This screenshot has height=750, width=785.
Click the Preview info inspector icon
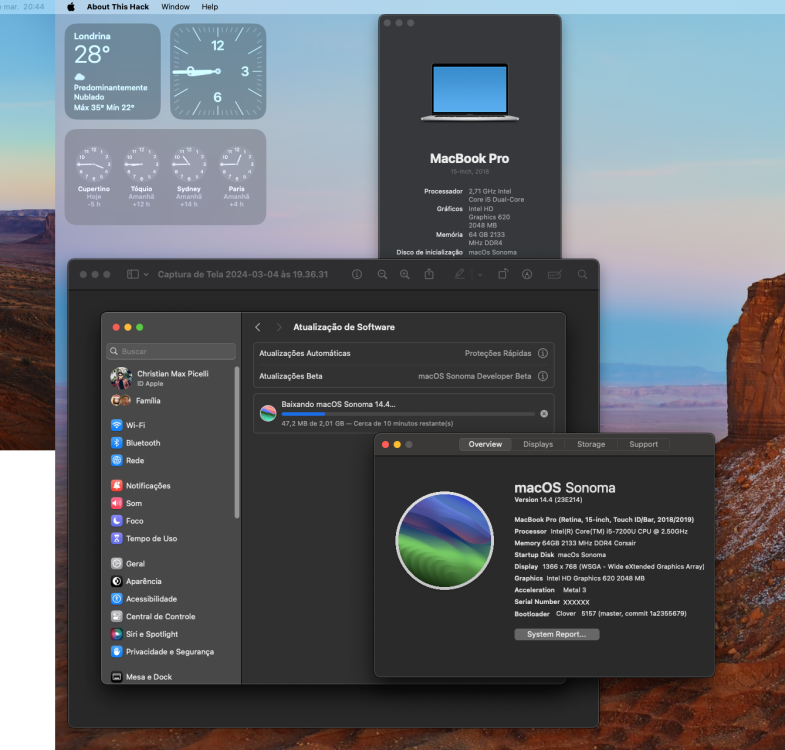pos(356,274)
